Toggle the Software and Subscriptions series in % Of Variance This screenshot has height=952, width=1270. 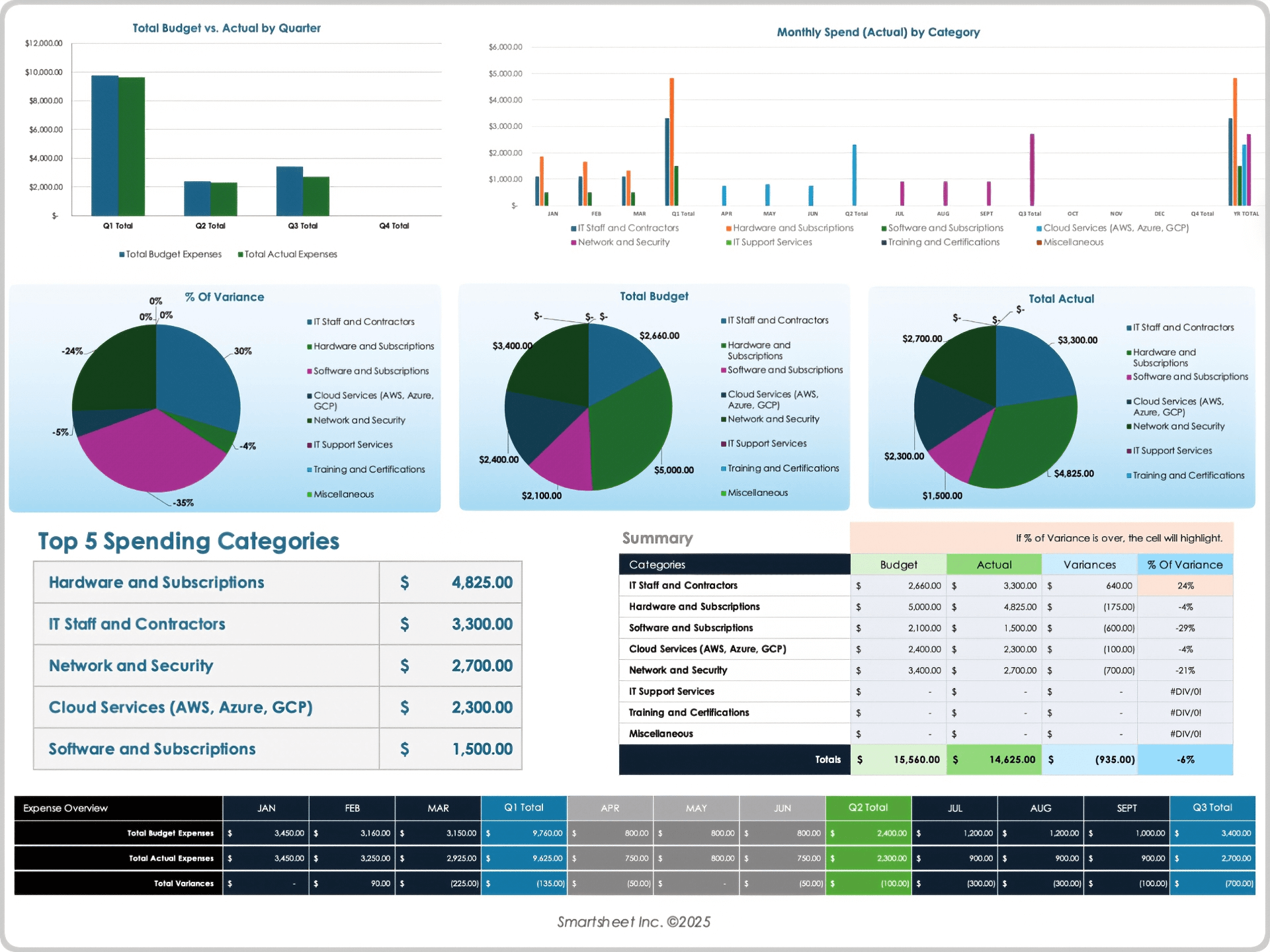pos(308,371)
